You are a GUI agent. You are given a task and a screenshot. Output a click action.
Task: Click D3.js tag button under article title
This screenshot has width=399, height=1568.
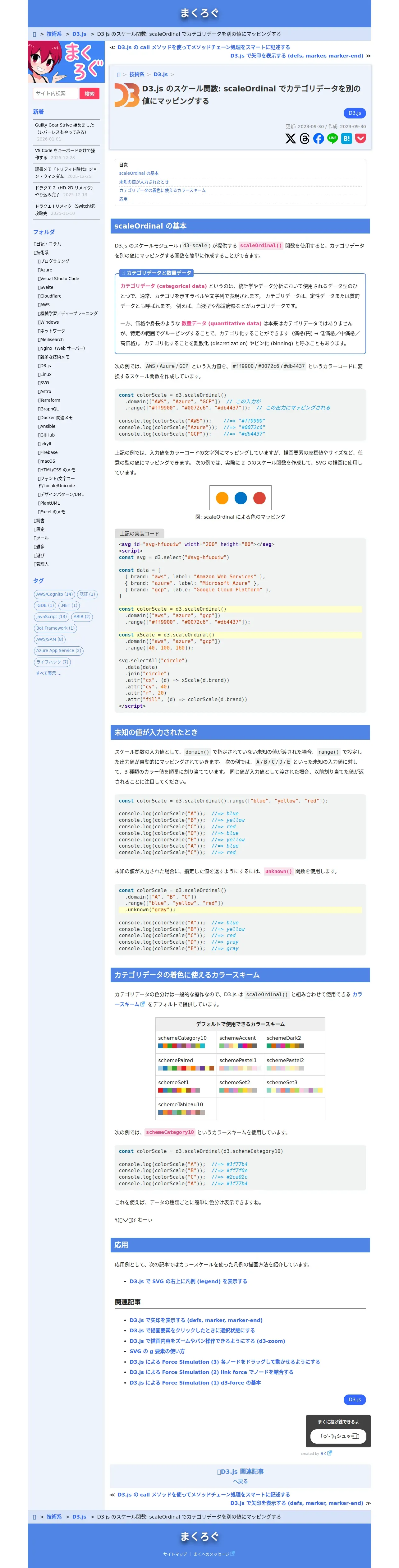(355, 113)
